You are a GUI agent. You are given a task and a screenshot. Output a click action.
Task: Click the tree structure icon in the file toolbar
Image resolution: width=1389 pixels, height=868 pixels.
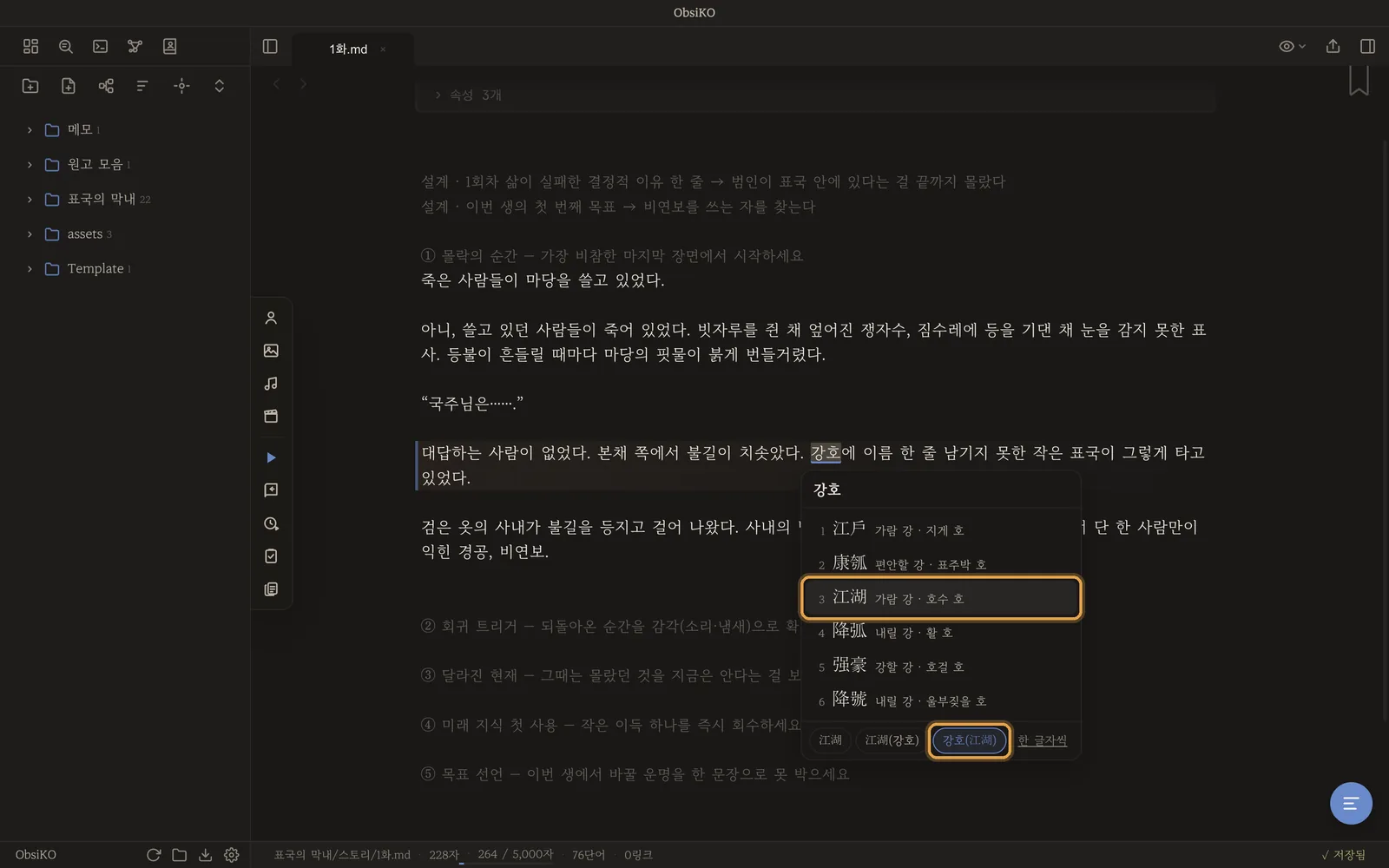(x=106, y=85)
